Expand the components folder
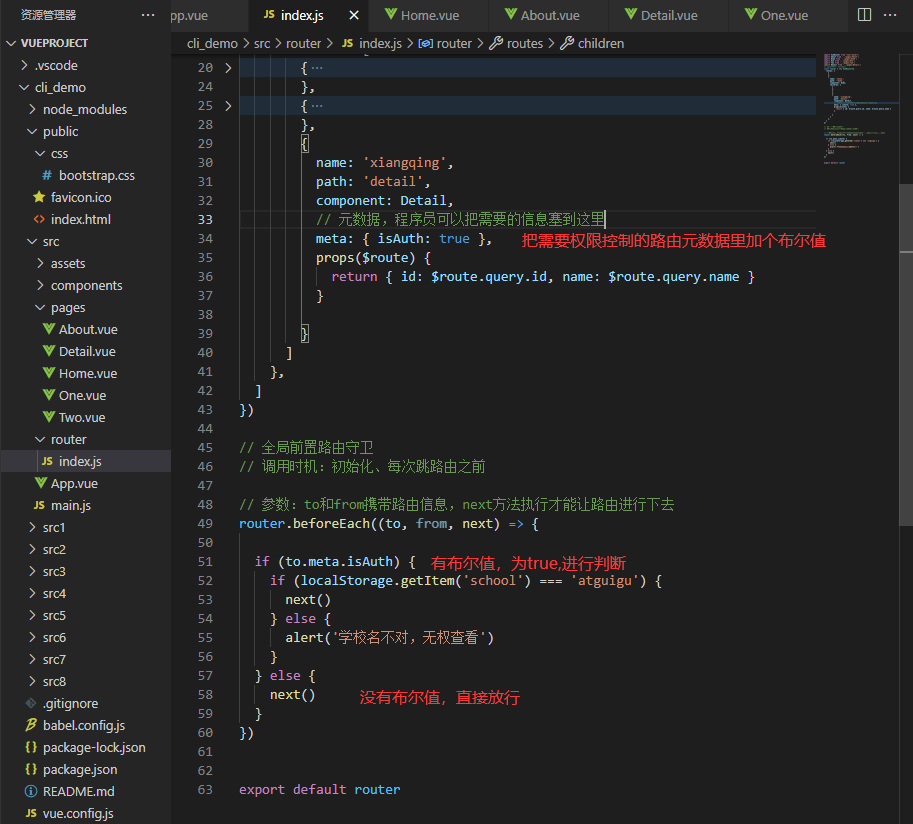This screenshot has height=824, width=913. tap(86, 285)
